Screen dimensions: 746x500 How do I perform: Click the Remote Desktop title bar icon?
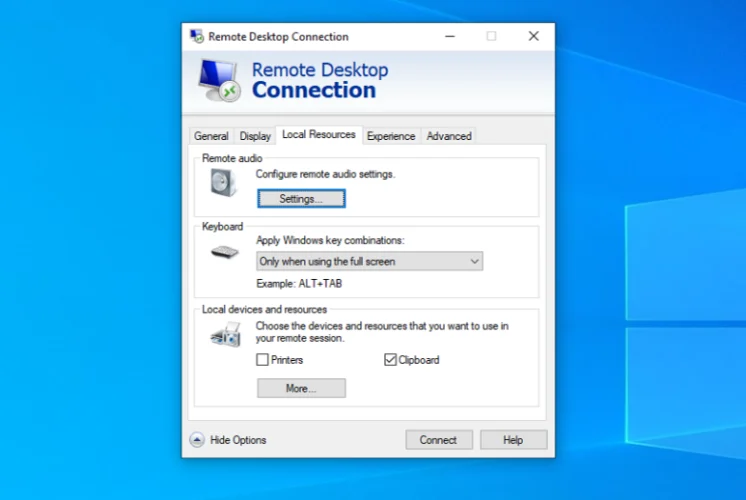(x=197, y=36)
